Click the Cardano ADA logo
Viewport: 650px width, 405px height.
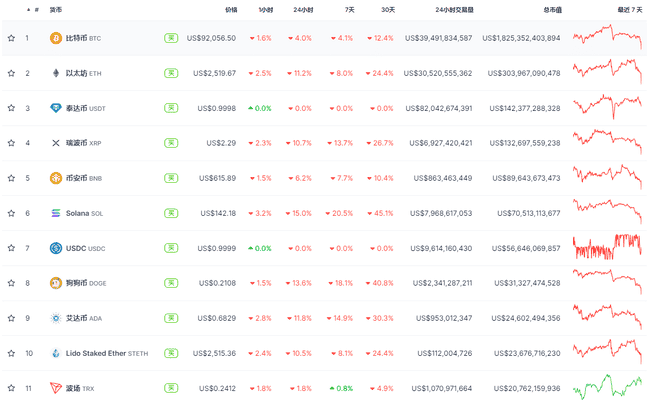click(x=56, y=318)
